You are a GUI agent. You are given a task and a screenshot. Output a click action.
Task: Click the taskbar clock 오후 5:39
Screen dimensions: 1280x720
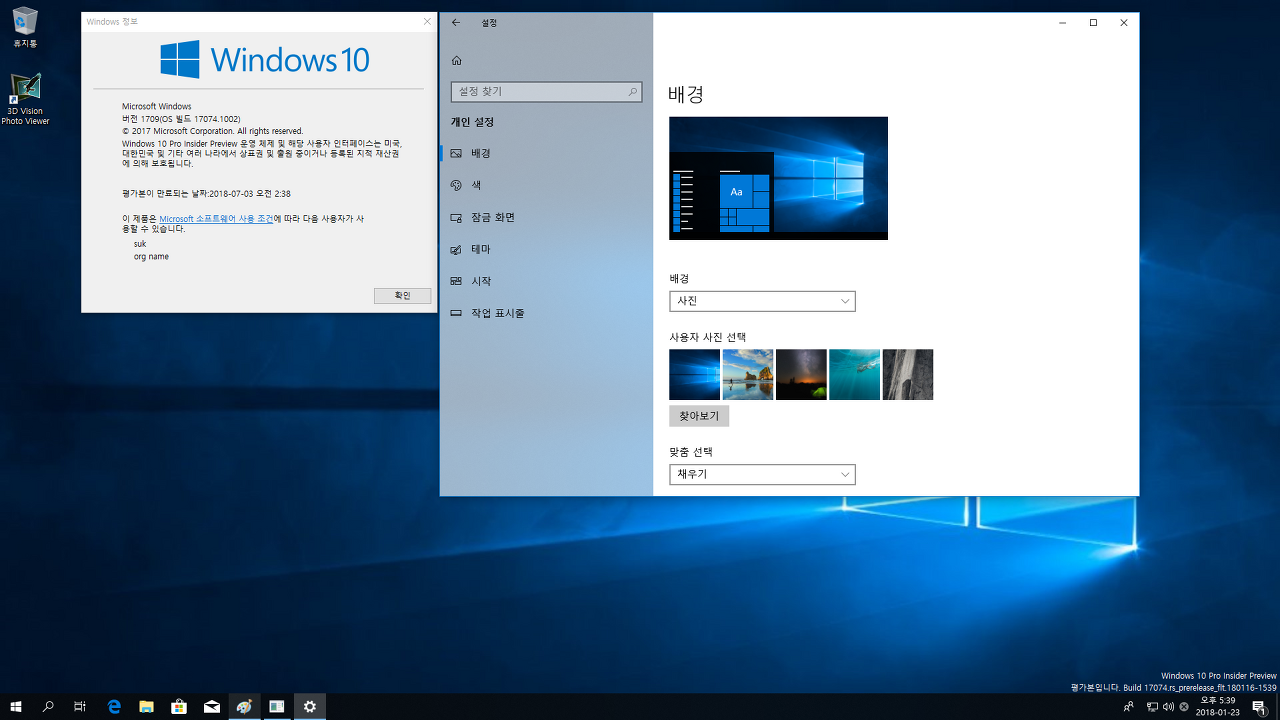[x=1217, y=706]
